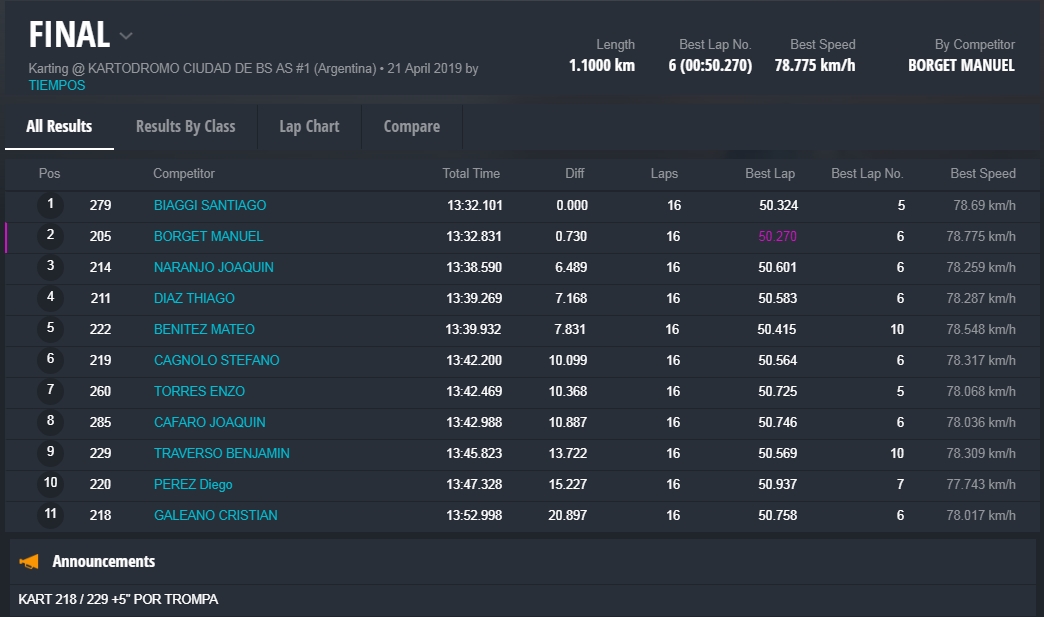Viewport: 1044px width, 617px height.
Task: View DIAZ THIAGO competitor details
Action: [x=194, y=298]
